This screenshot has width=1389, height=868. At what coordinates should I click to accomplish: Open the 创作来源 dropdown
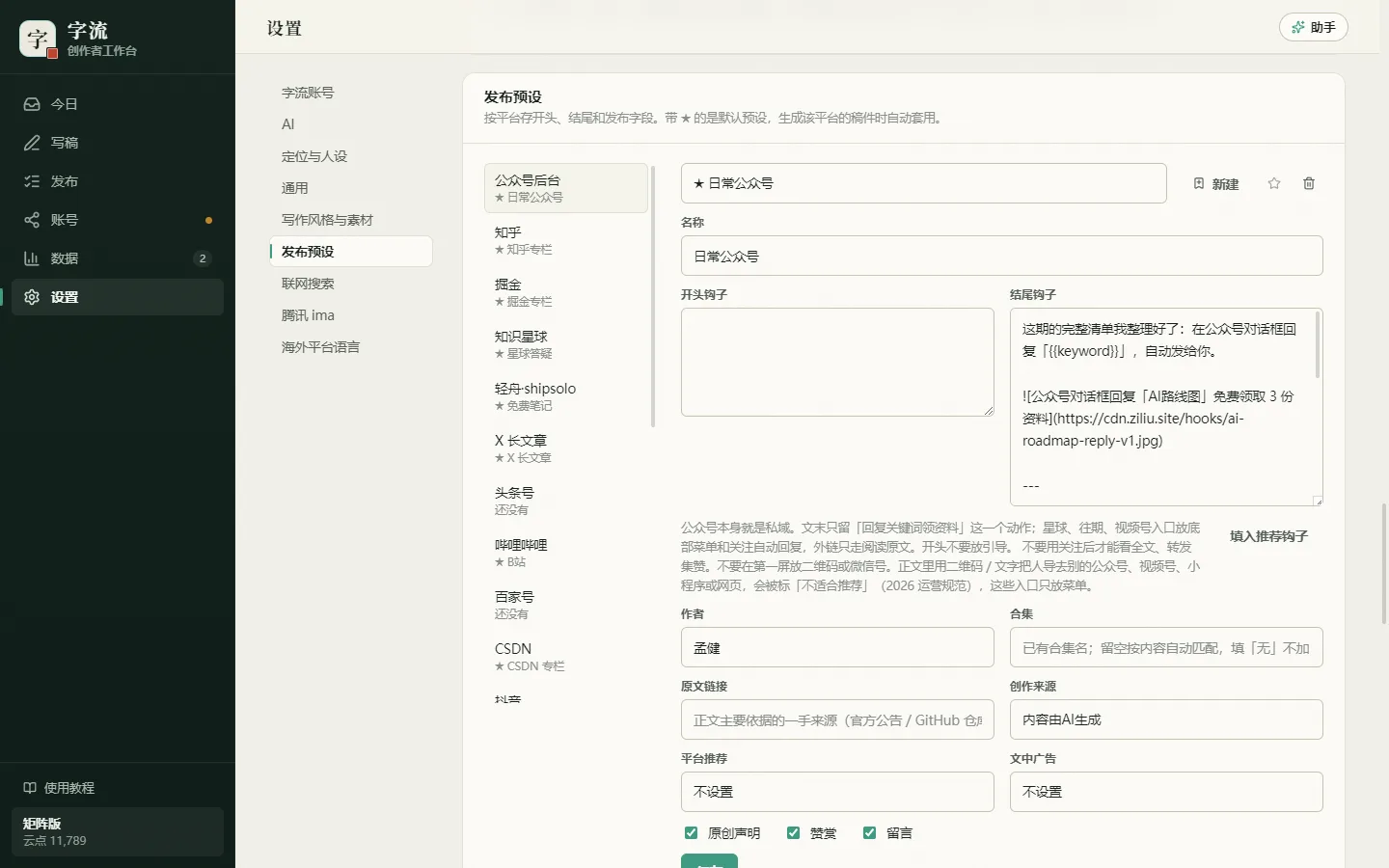1166,719
